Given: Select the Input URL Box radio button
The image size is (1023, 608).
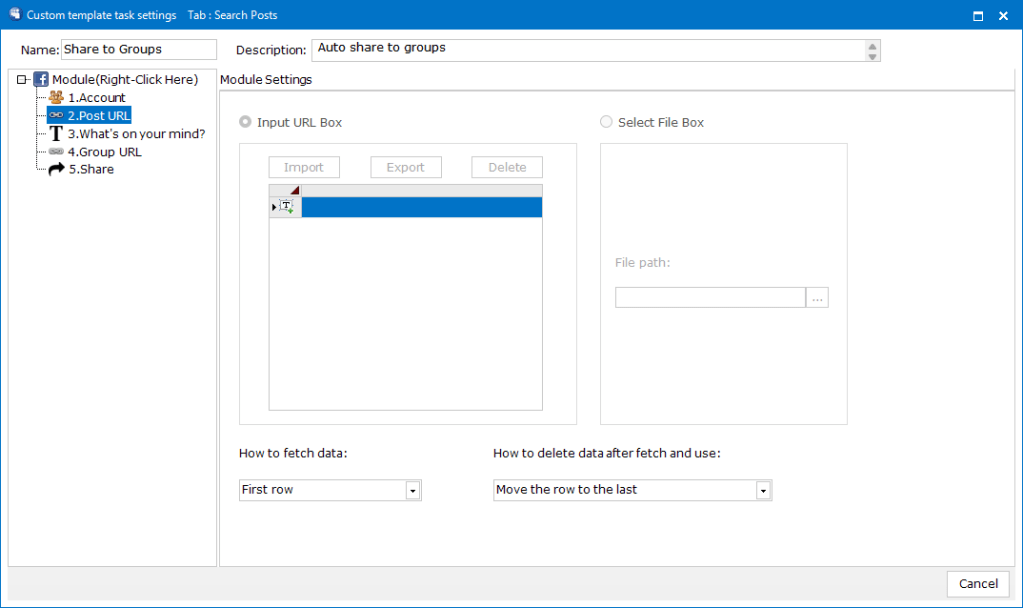Looking at the screenshot, I should click(x=246, y=122).
